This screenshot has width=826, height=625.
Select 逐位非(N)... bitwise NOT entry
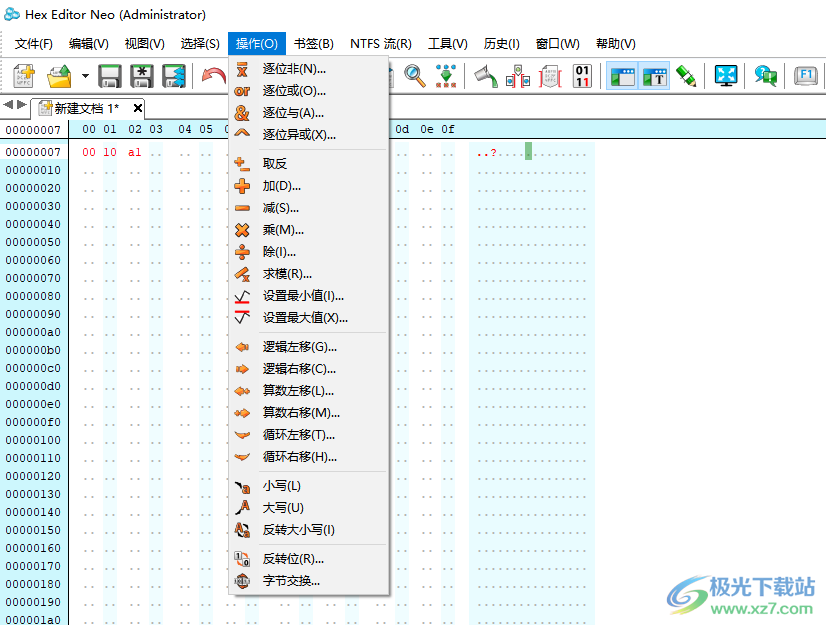(309, 69)
